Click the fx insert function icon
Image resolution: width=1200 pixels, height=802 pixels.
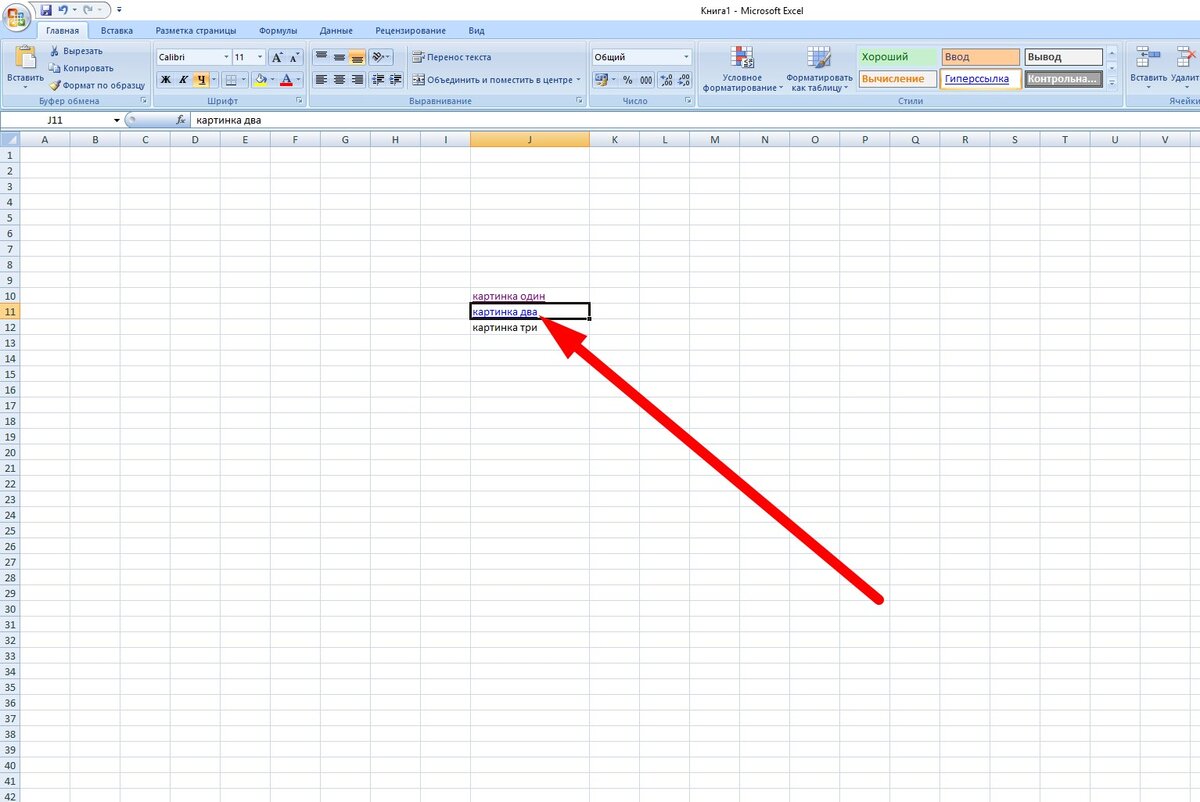point(181,120)
